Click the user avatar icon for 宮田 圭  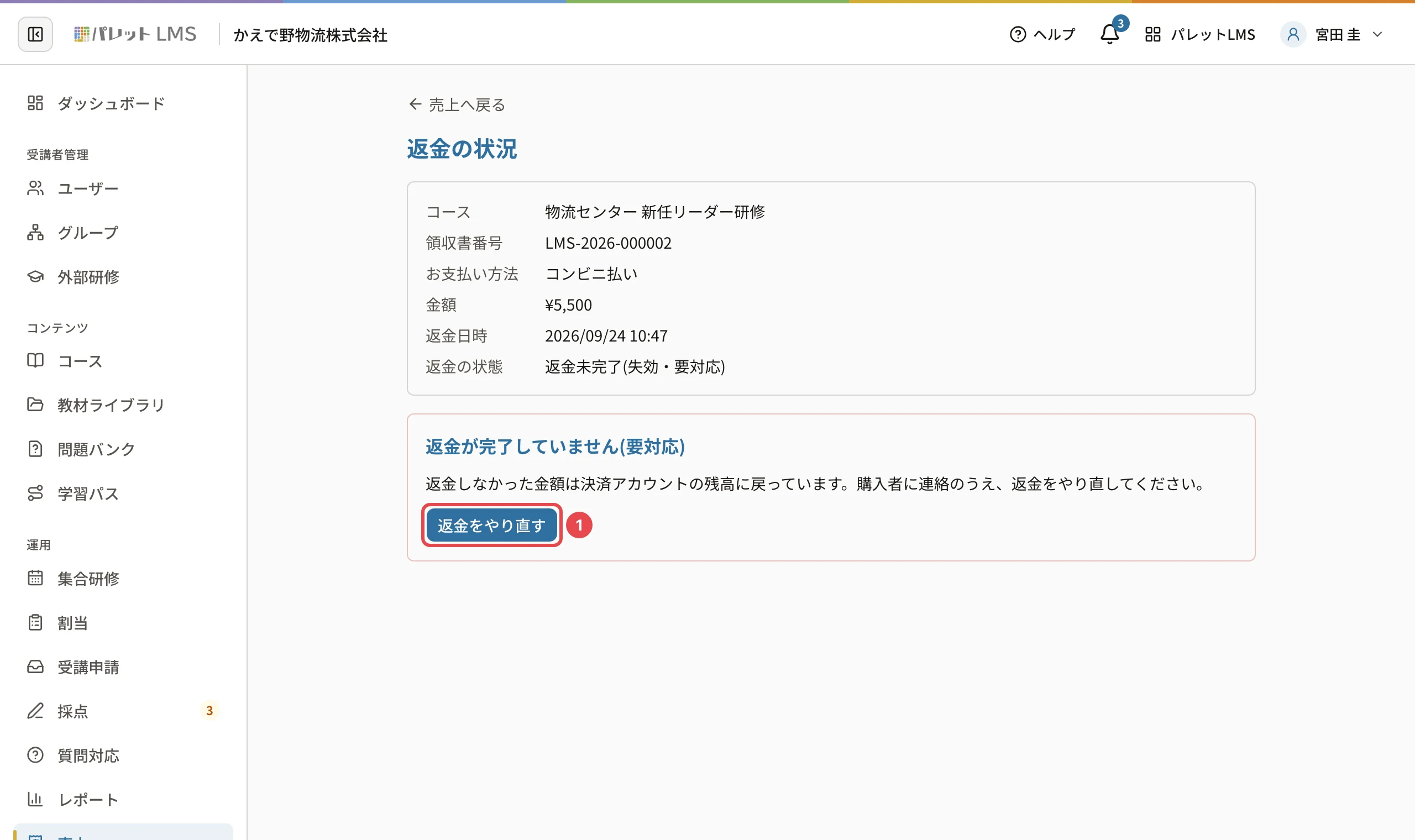pos(1293,34)
